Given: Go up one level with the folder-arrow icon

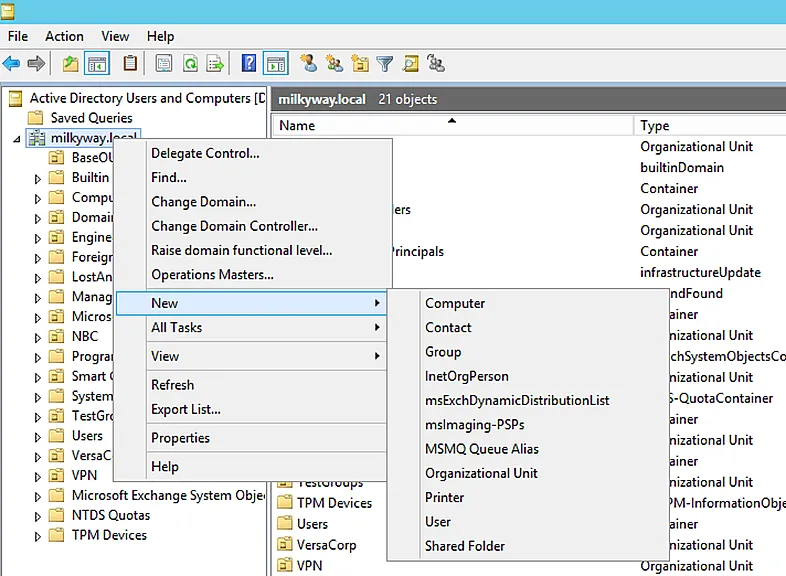Looking at the screenshot, I should click(x=70, y=64).
